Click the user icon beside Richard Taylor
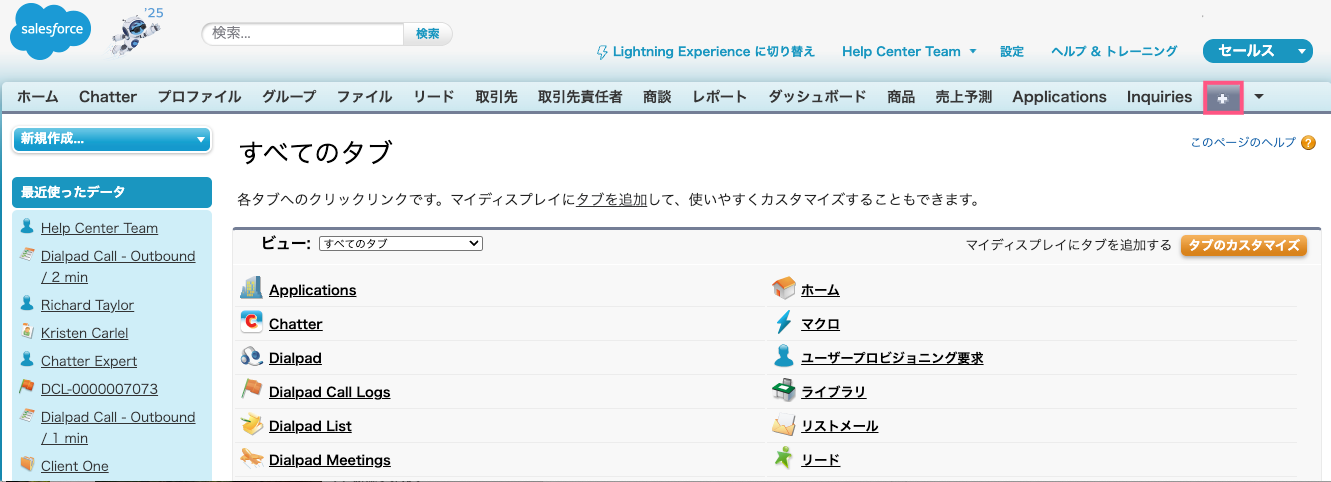 pos(27,304)
